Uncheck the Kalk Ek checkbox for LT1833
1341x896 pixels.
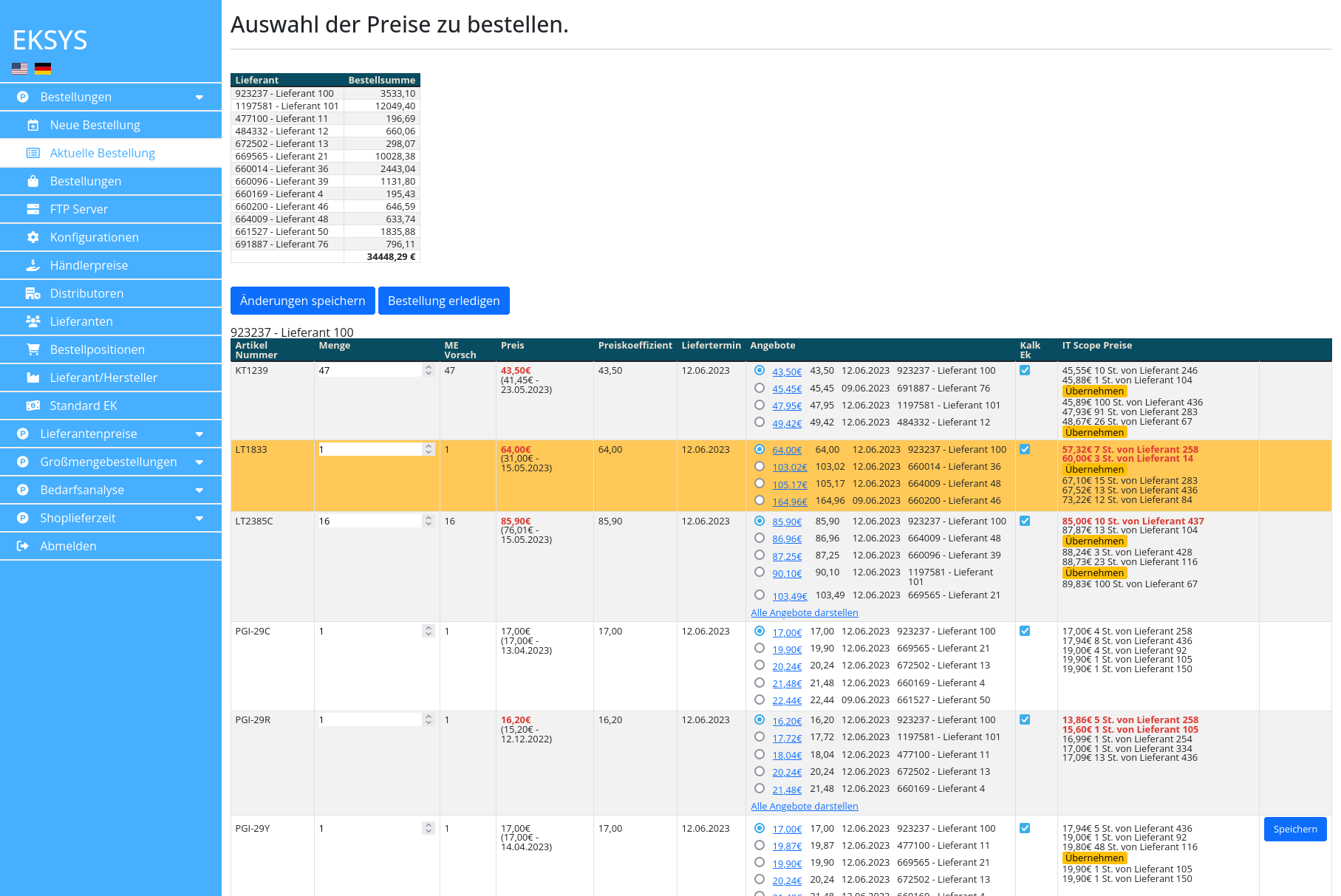point(1025,449)
